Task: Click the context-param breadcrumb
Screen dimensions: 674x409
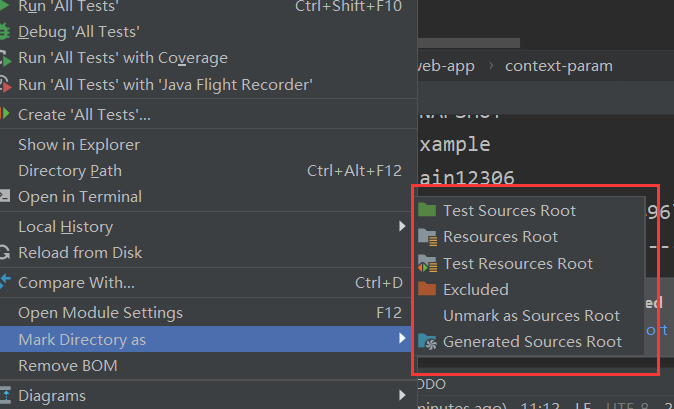Action: 559,66
